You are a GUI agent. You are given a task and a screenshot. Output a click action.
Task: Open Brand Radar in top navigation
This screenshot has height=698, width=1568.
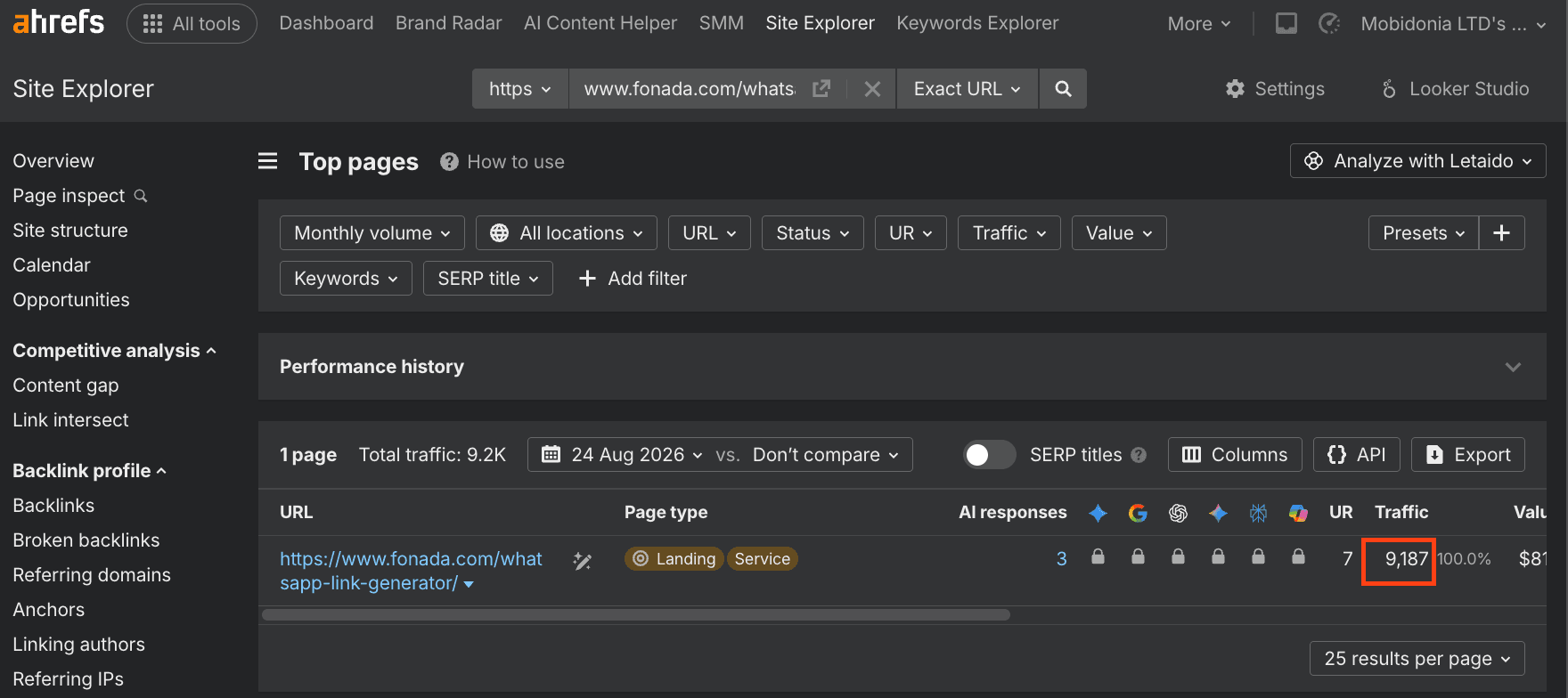(x=449, y=23)
